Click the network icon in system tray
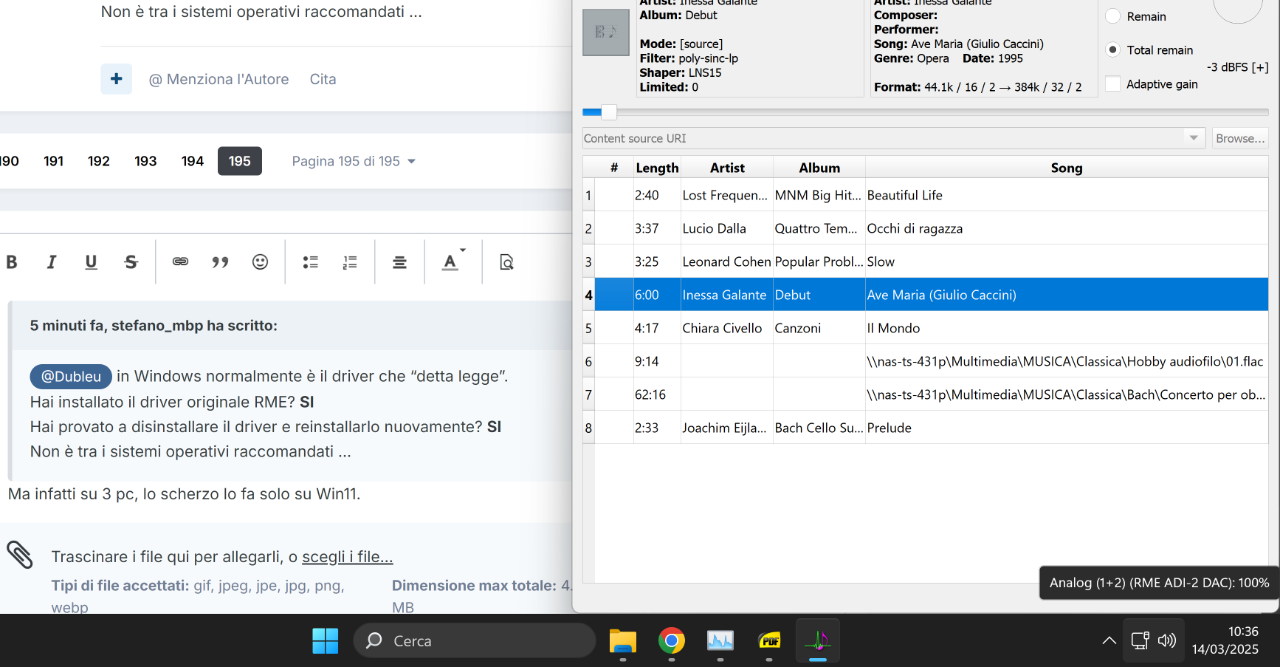1280x667 pixels. 1140,640
